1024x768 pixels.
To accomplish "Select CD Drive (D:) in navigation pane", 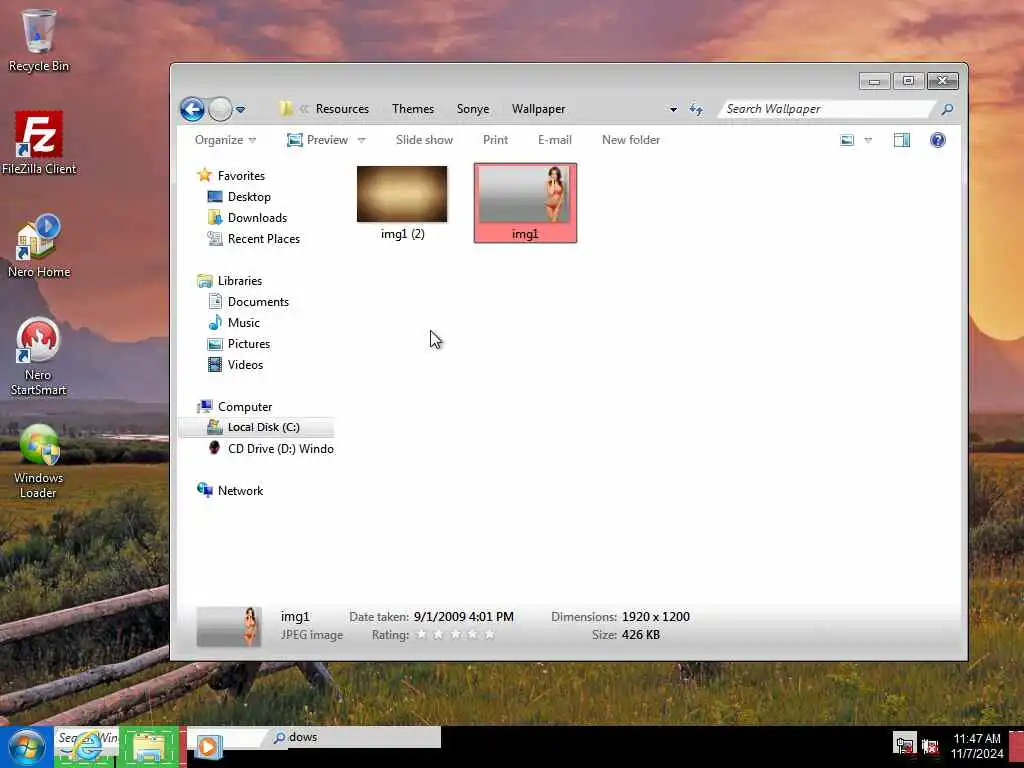I will coord(281,449).
